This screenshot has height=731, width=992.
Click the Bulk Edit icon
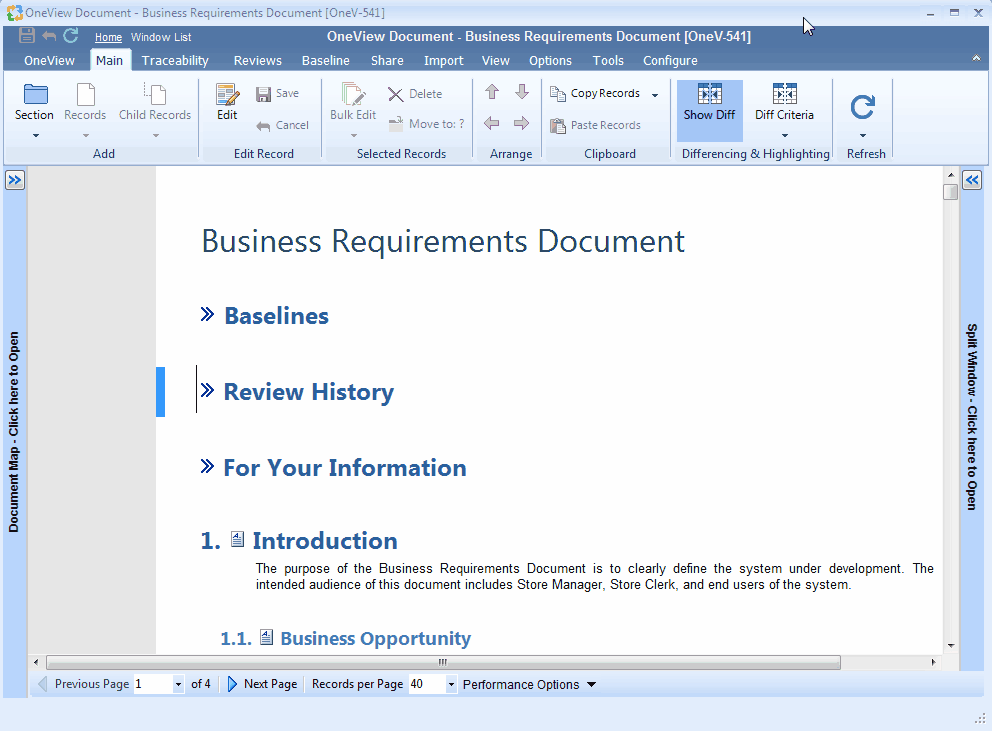point(353,94)
